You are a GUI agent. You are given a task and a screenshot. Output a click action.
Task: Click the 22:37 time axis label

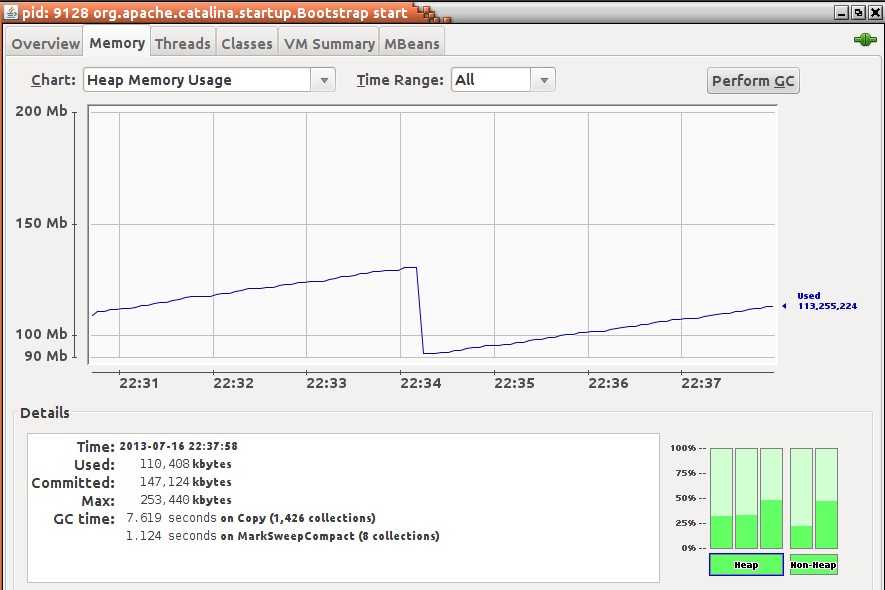tap(701, 383)
